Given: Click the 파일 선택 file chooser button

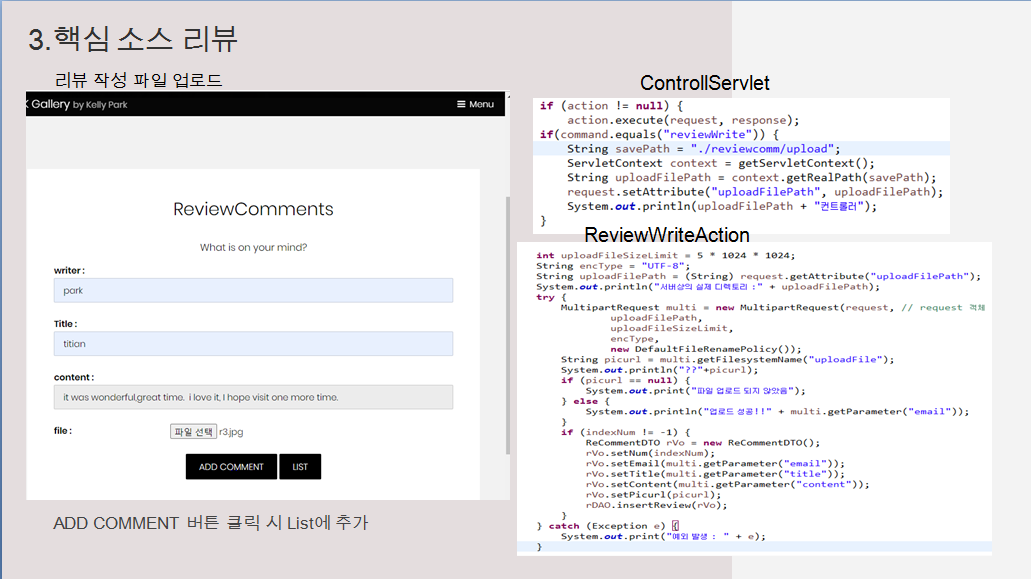Looking at the screenshot, I should pos(192,430).
